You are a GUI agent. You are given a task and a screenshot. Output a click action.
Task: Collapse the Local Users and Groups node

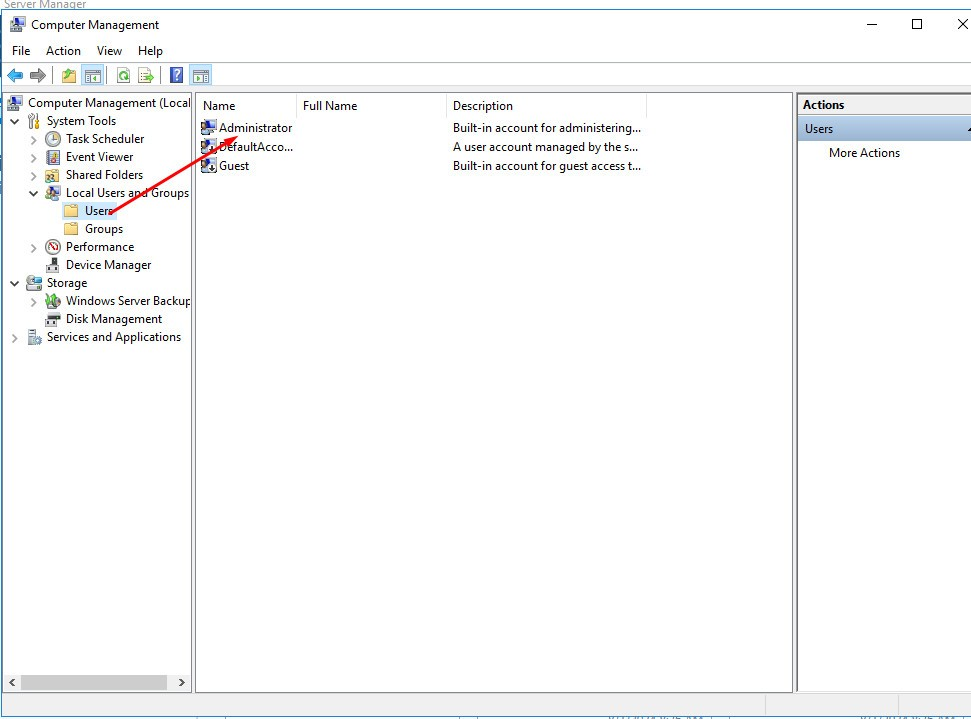coord(34,194)
